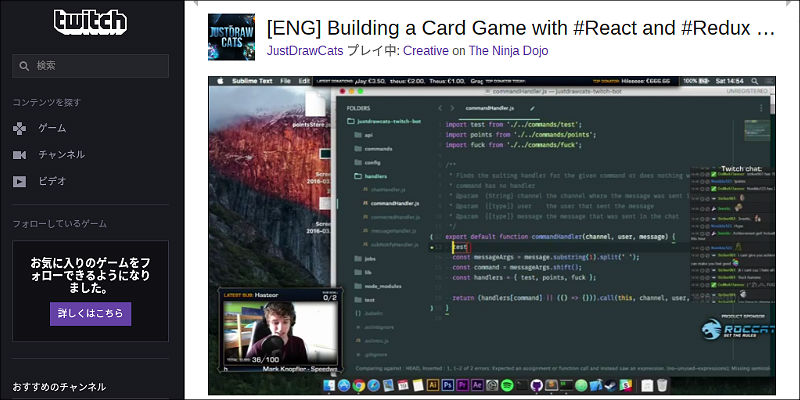This screenshot has height=400, width=800.
Task: Open the Sublime Text menu in the stream
Action: pos(252,81)
